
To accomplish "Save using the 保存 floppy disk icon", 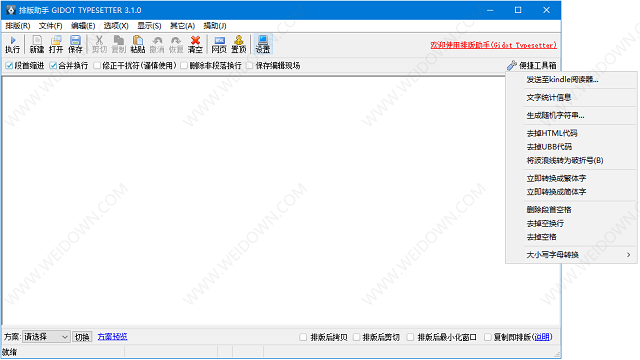I will tap(75, 44).
